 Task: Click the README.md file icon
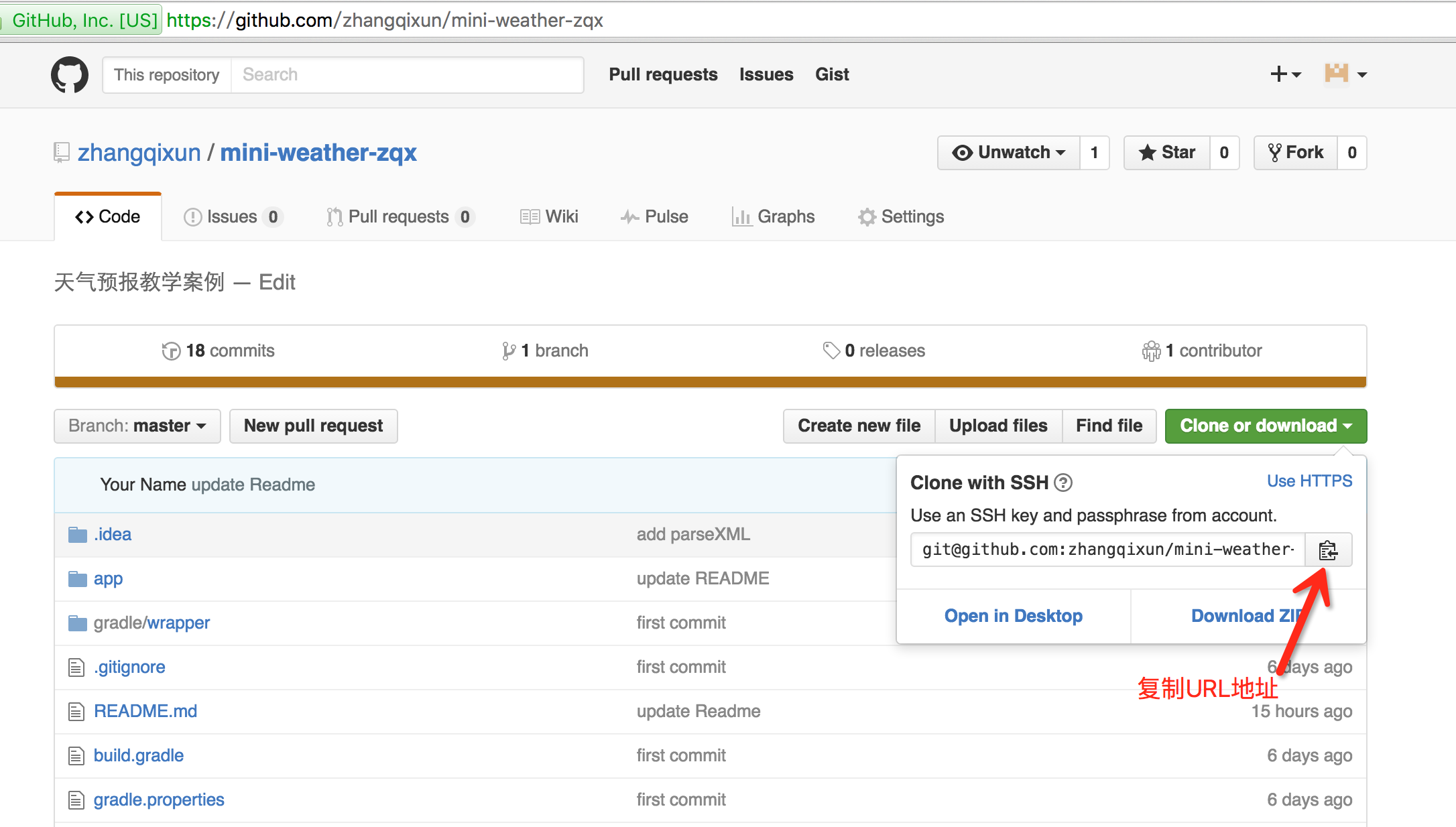(x=76, y=712)
